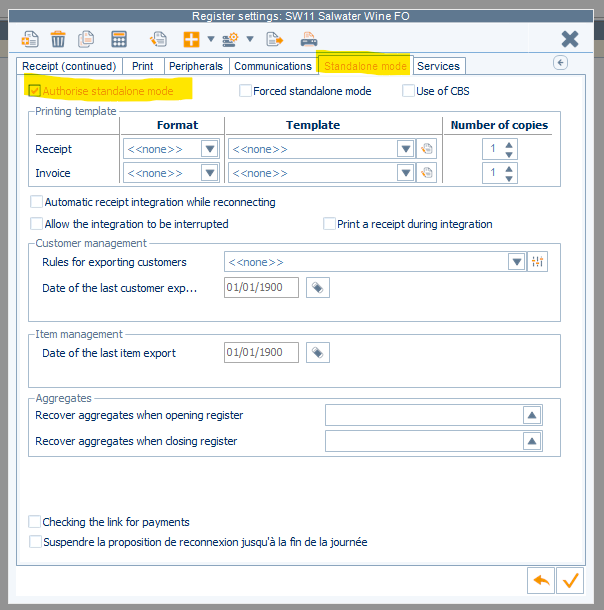Click the trash delete icon
This screenshot has height=610, width=604.
tap(58, 39)
